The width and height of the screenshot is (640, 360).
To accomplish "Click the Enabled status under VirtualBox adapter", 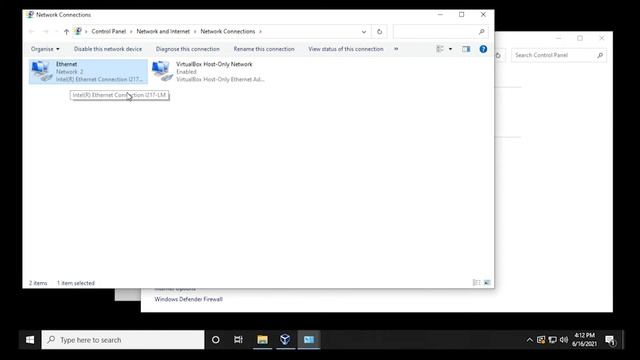I will point(186,72).
